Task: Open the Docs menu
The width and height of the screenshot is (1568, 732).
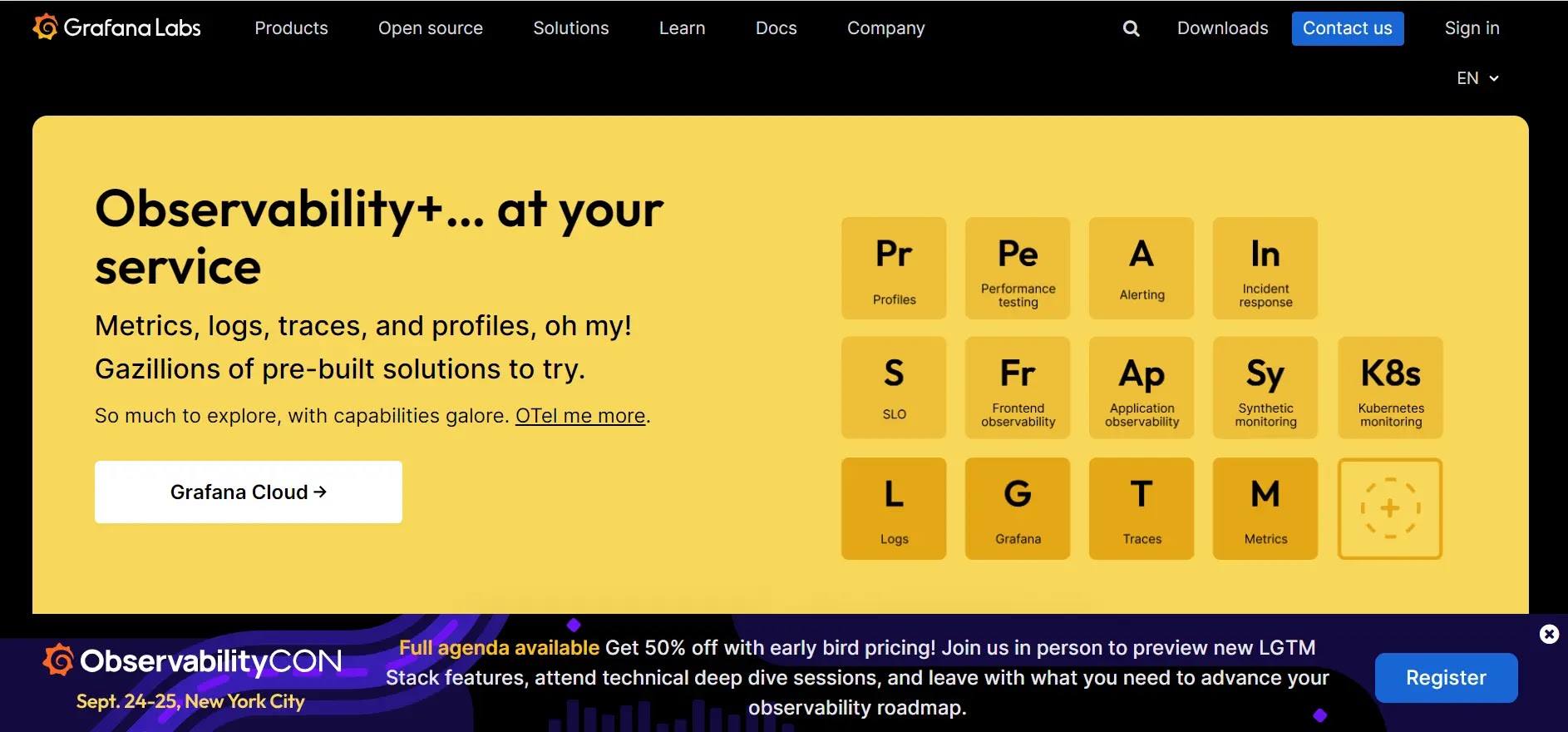Action: click(777, 28)
